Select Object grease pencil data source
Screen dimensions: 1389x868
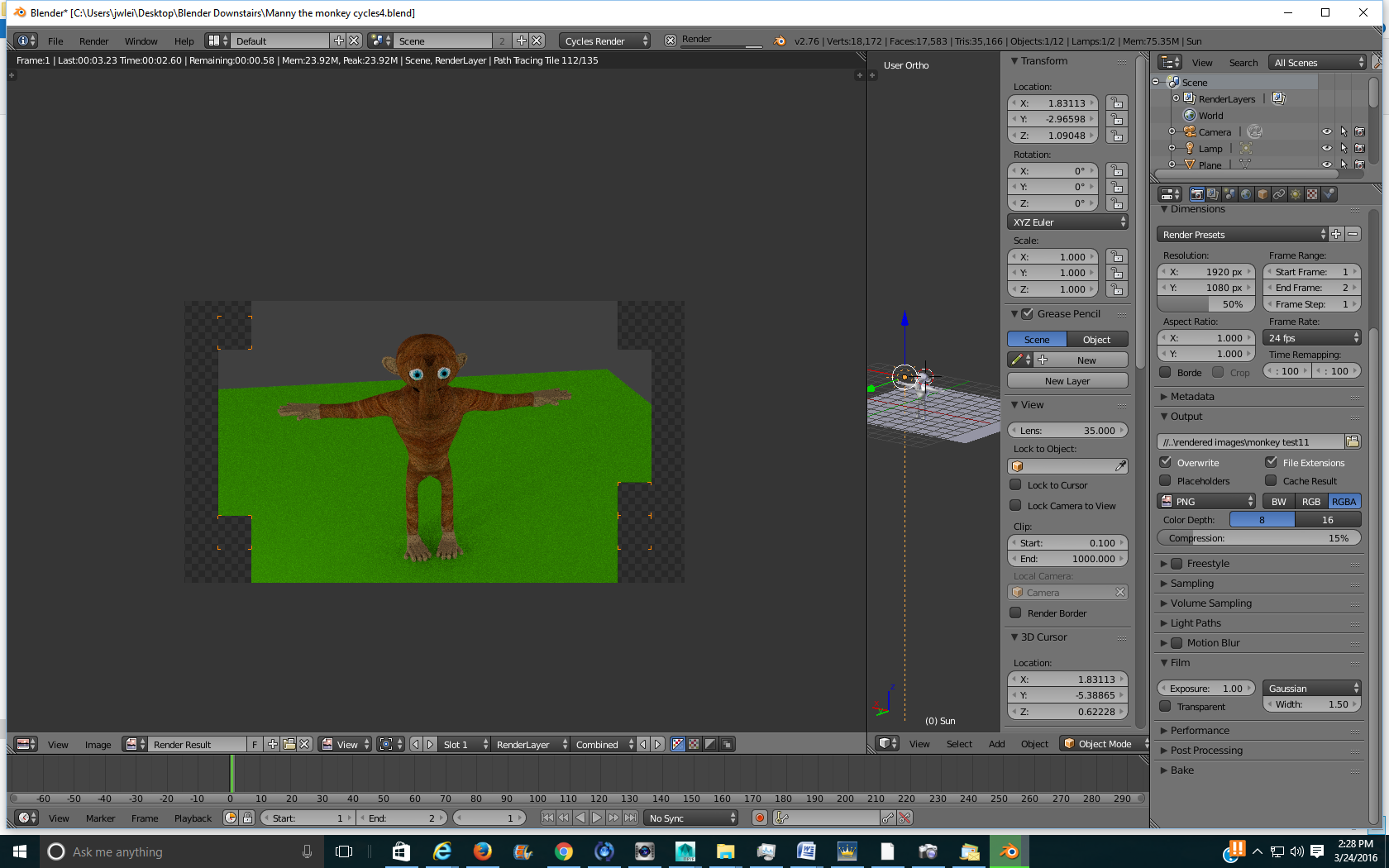coord(1096,340)
